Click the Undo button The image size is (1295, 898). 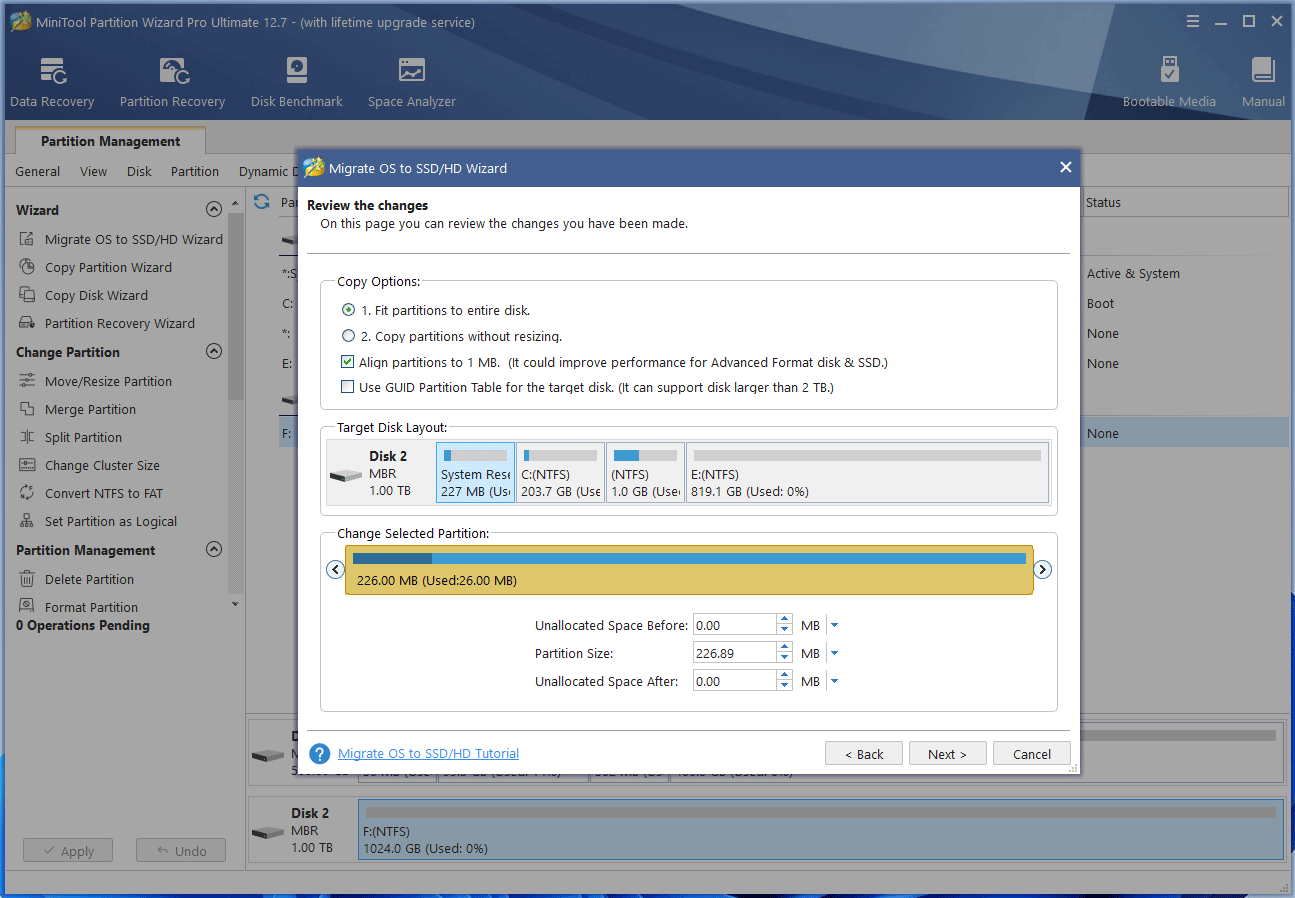click(x=181, y=851)
